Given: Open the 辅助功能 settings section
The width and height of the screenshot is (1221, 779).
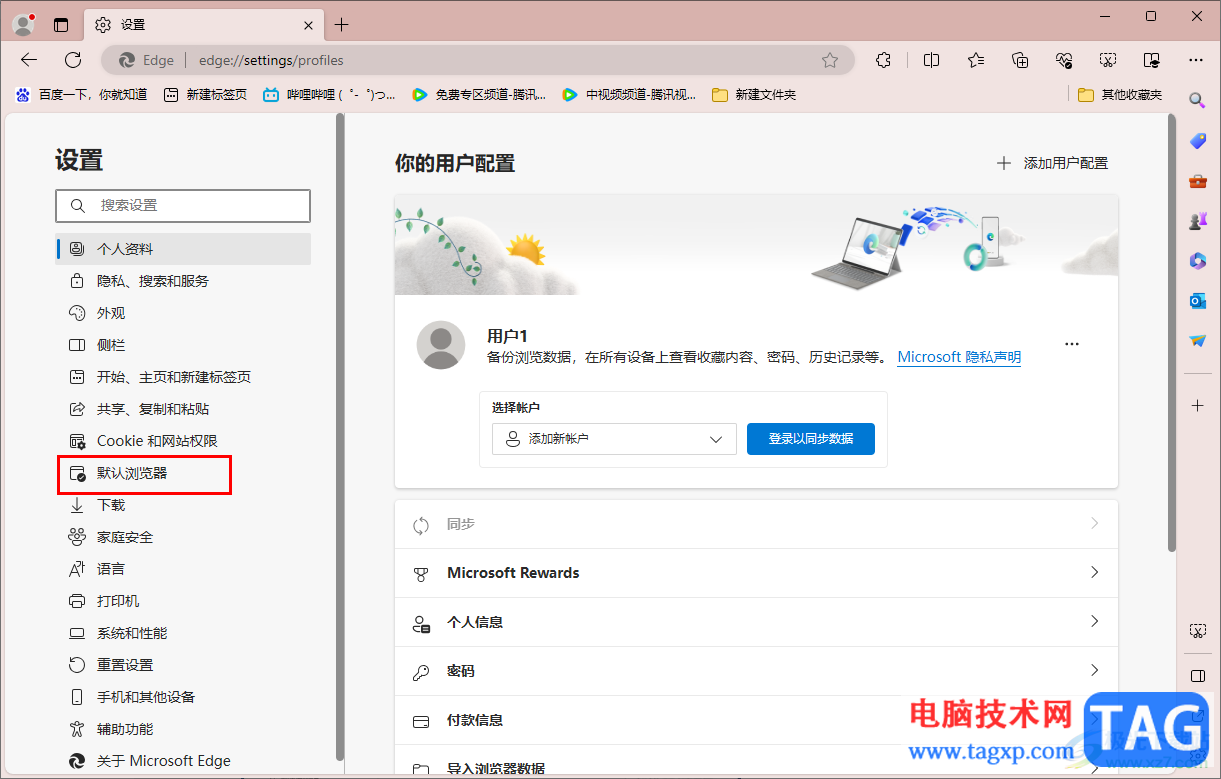Looking at the screenshot, I should pos(183,729).
